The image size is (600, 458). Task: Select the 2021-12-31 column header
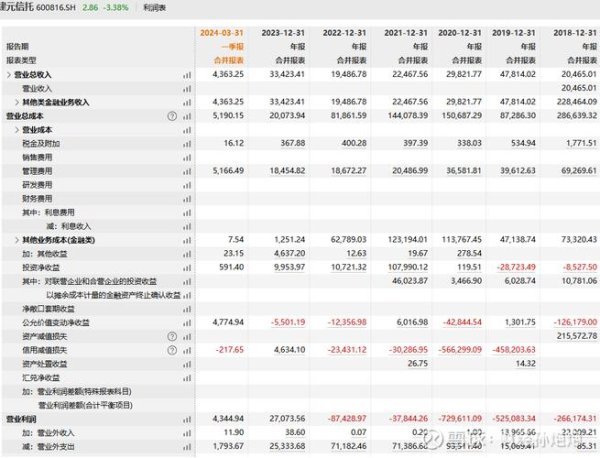coord(406,33)
